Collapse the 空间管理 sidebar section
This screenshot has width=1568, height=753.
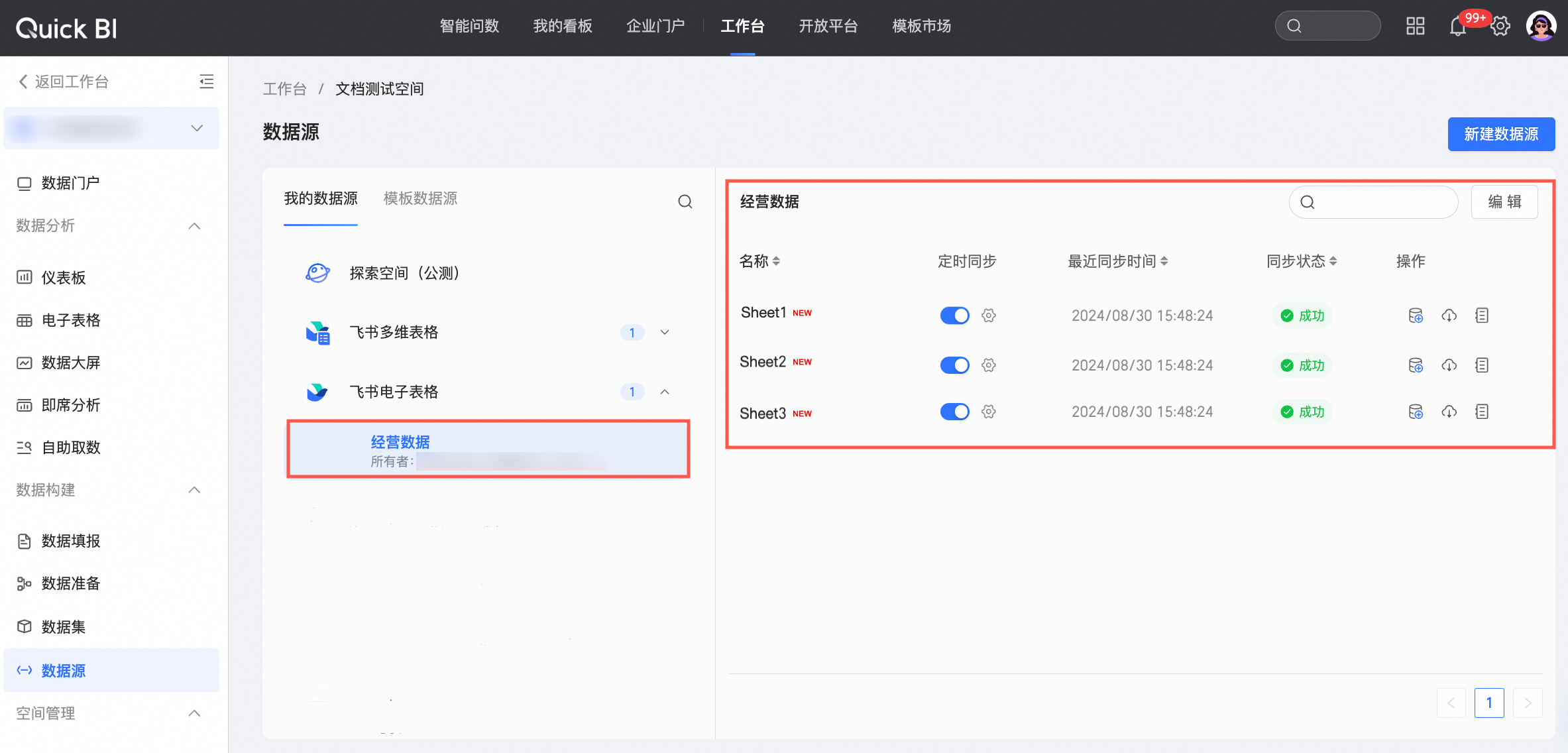[x=194, y=713]
